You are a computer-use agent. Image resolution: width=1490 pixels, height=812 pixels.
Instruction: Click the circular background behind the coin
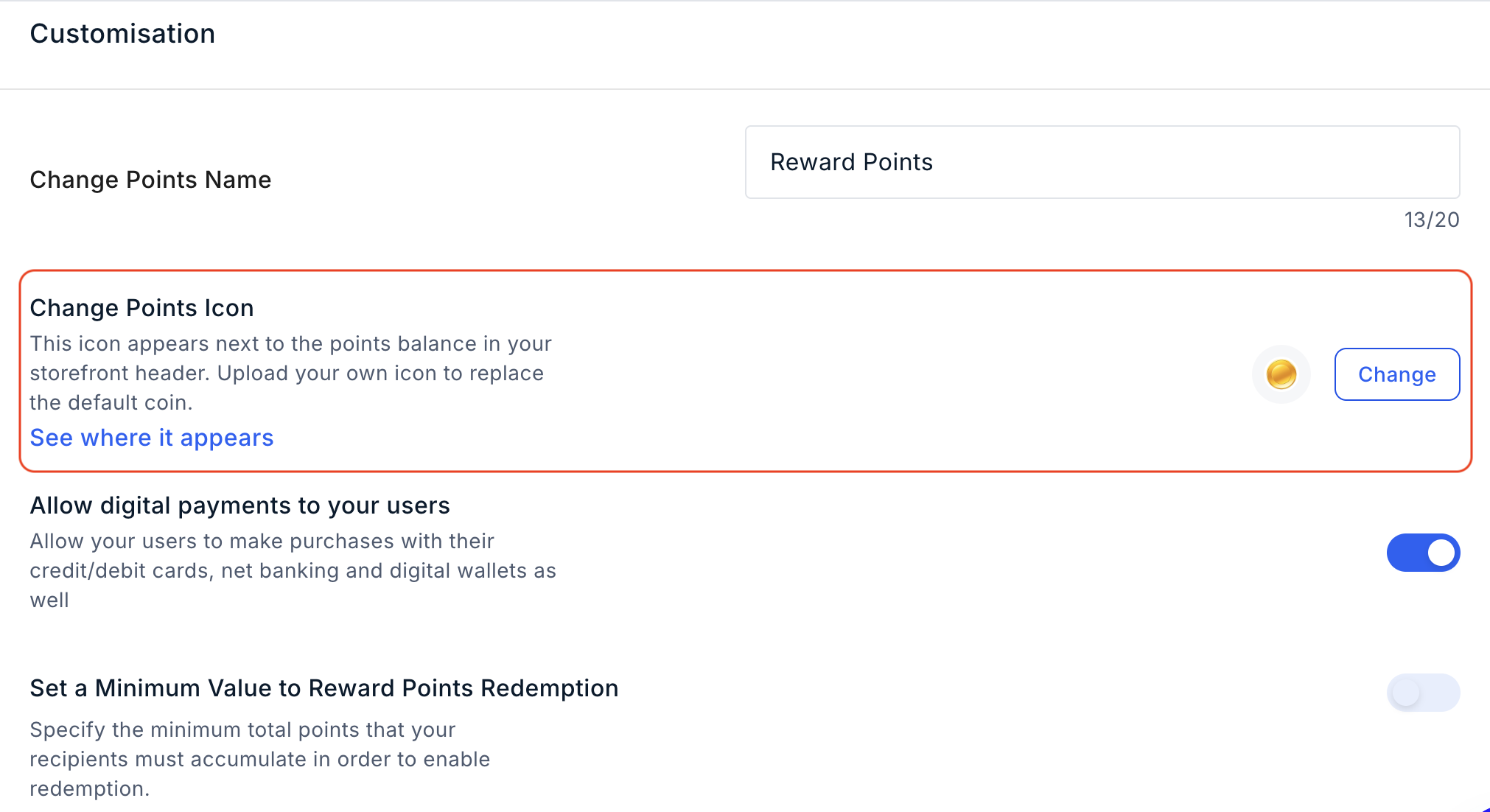click(1281, 374)
